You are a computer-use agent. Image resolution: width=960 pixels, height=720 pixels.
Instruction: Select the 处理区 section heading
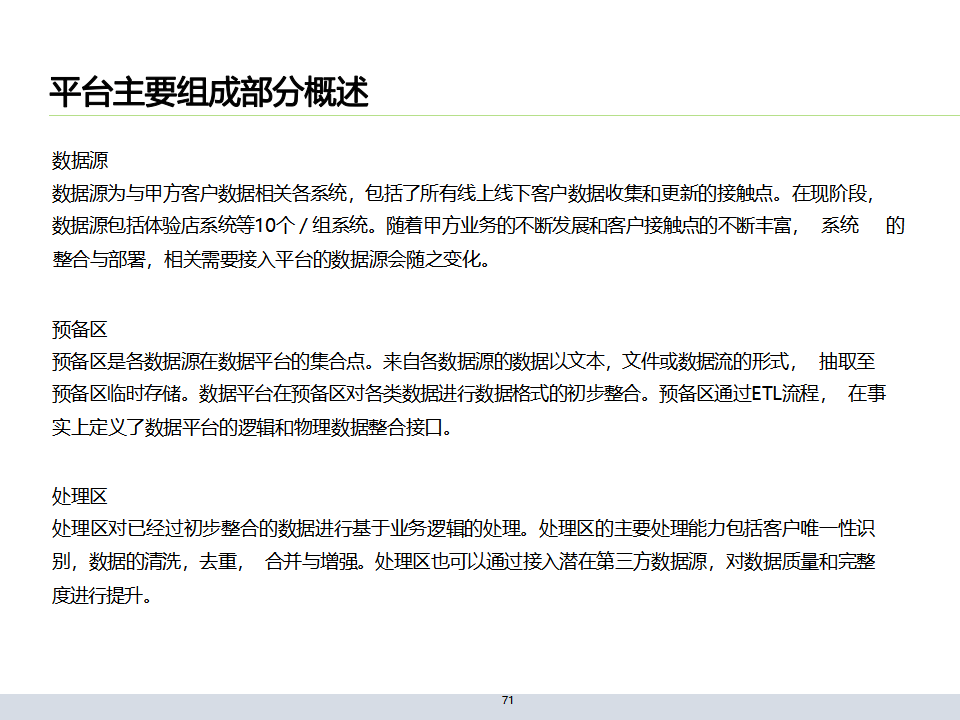pos(80,497)
